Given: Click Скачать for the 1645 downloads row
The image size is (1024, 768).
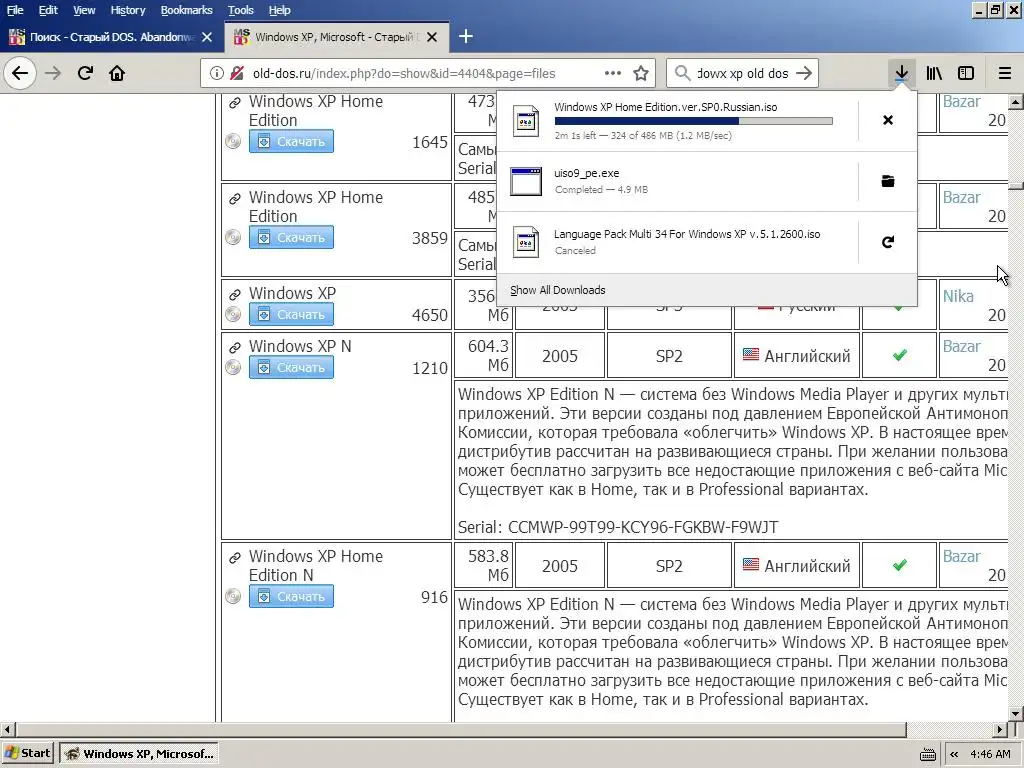Looking at the screenshot, I should point(291,141).
